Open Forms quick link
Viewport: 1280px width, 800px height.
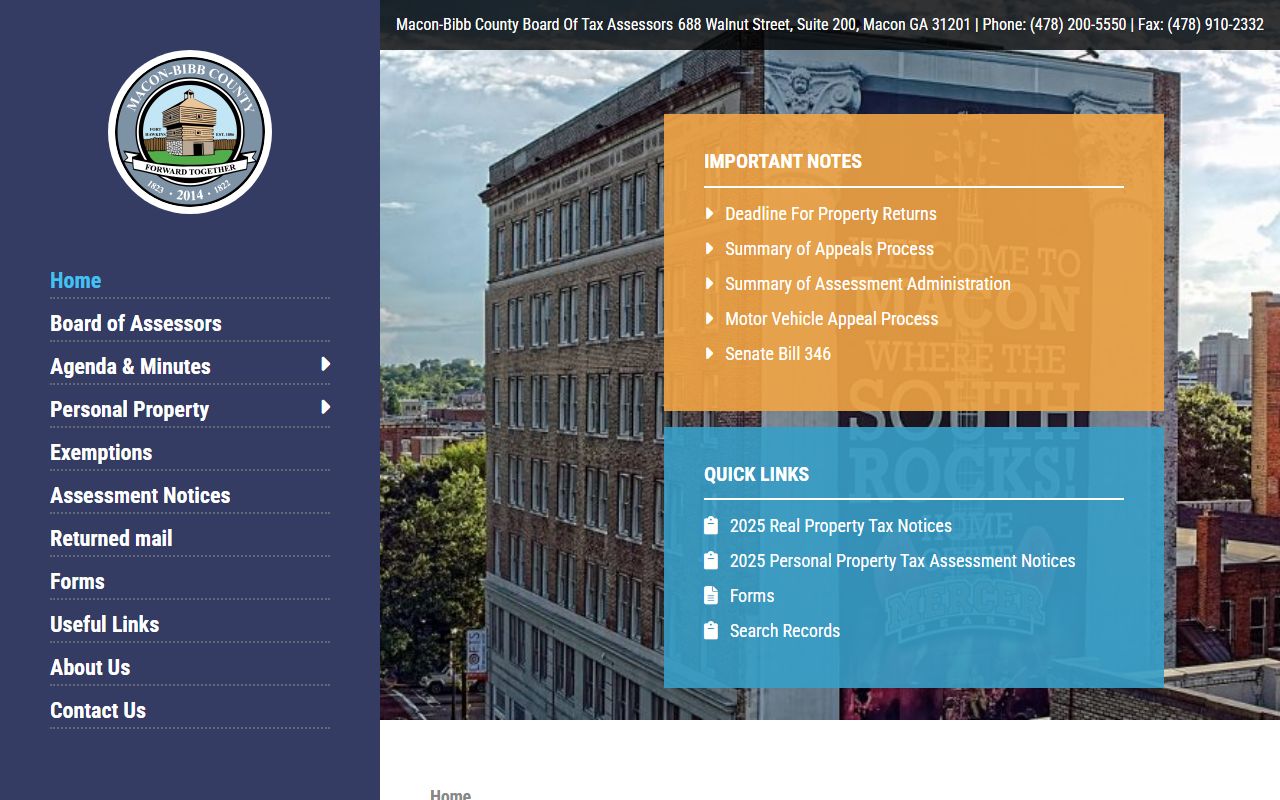[752, 596]
